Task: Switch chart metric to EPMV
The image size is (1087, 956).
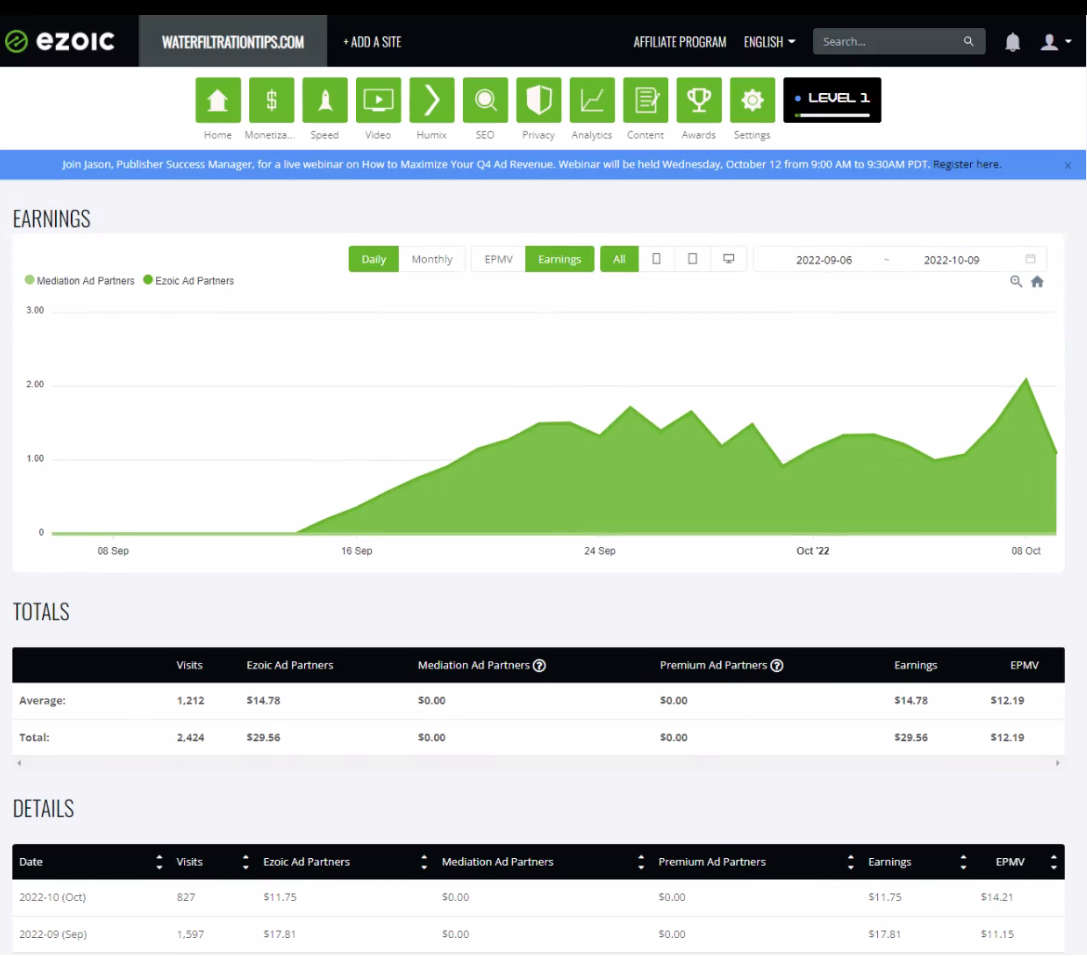Action: pos(498,259)
